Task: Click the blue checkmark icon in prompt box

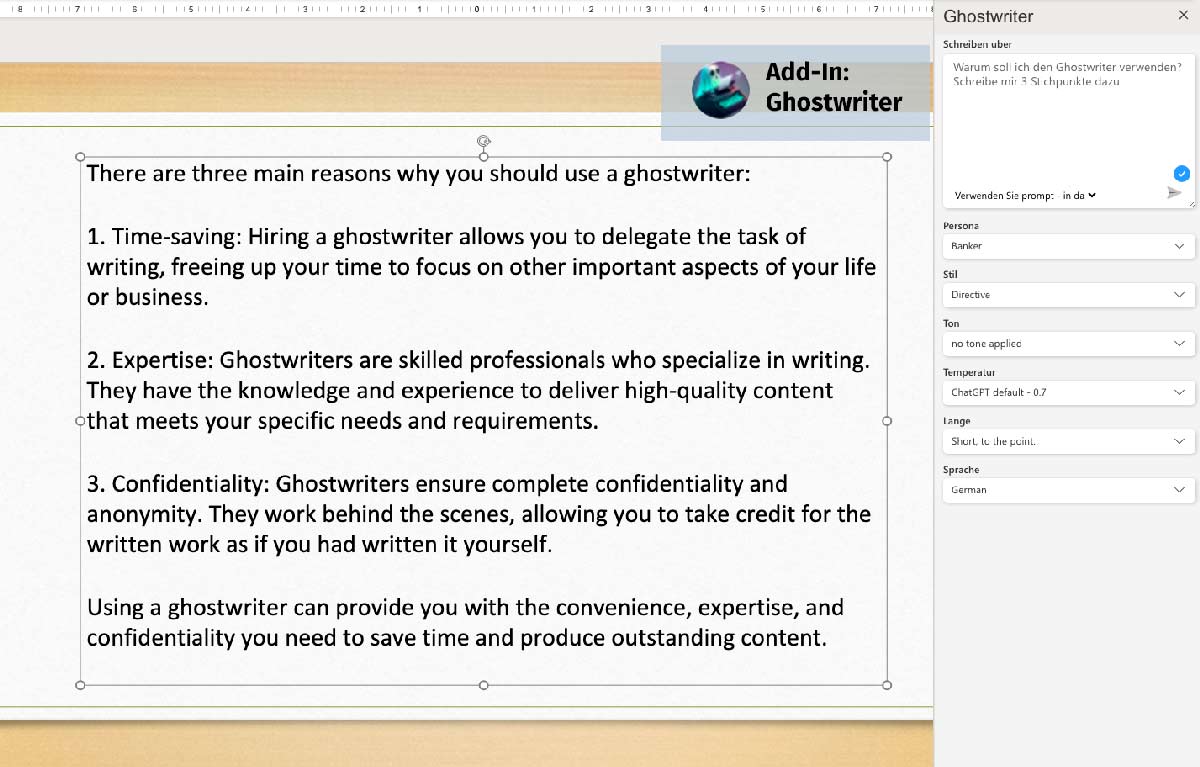Action: (1182, 172)
